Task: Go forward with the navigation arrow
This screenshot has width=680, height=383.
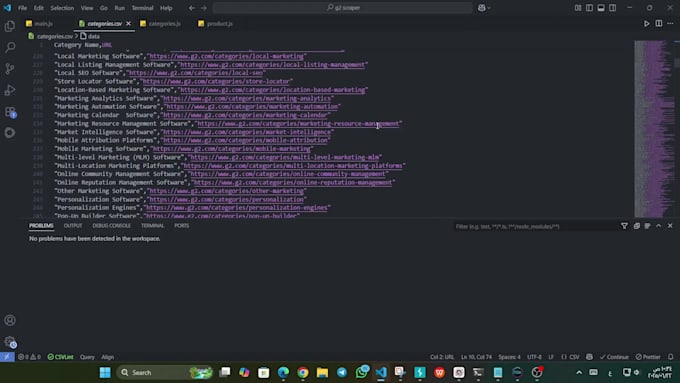Action: [204, 8]
